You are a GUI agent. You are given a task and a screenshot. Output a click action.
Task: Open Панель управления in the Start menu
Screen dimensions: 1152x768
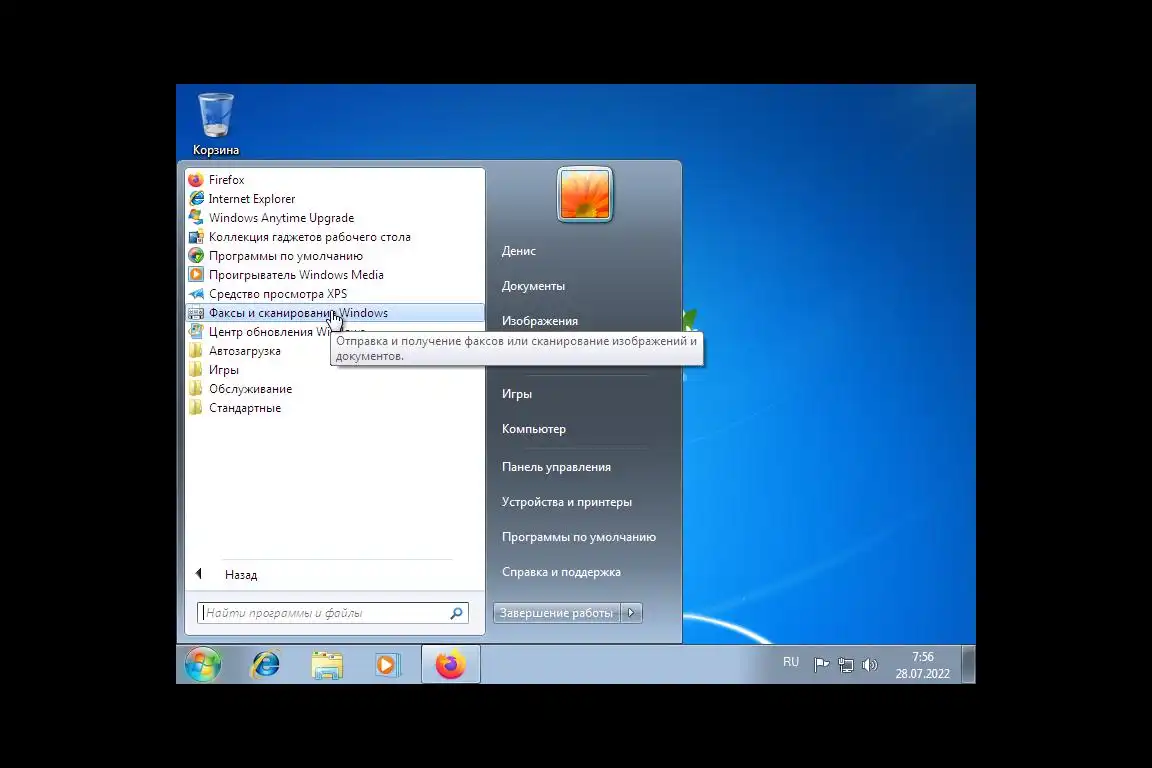pos(556,467)
